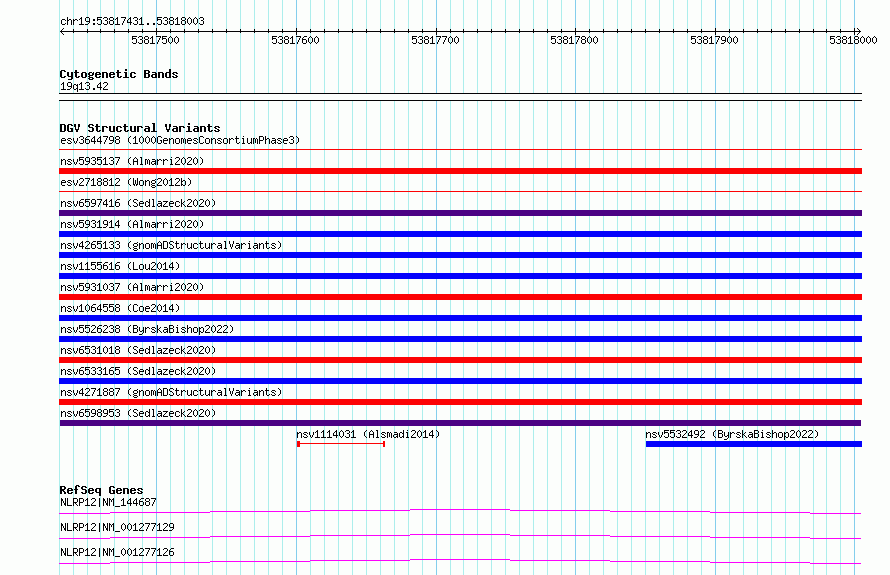Click ruler position 53817600

(295, 40)
